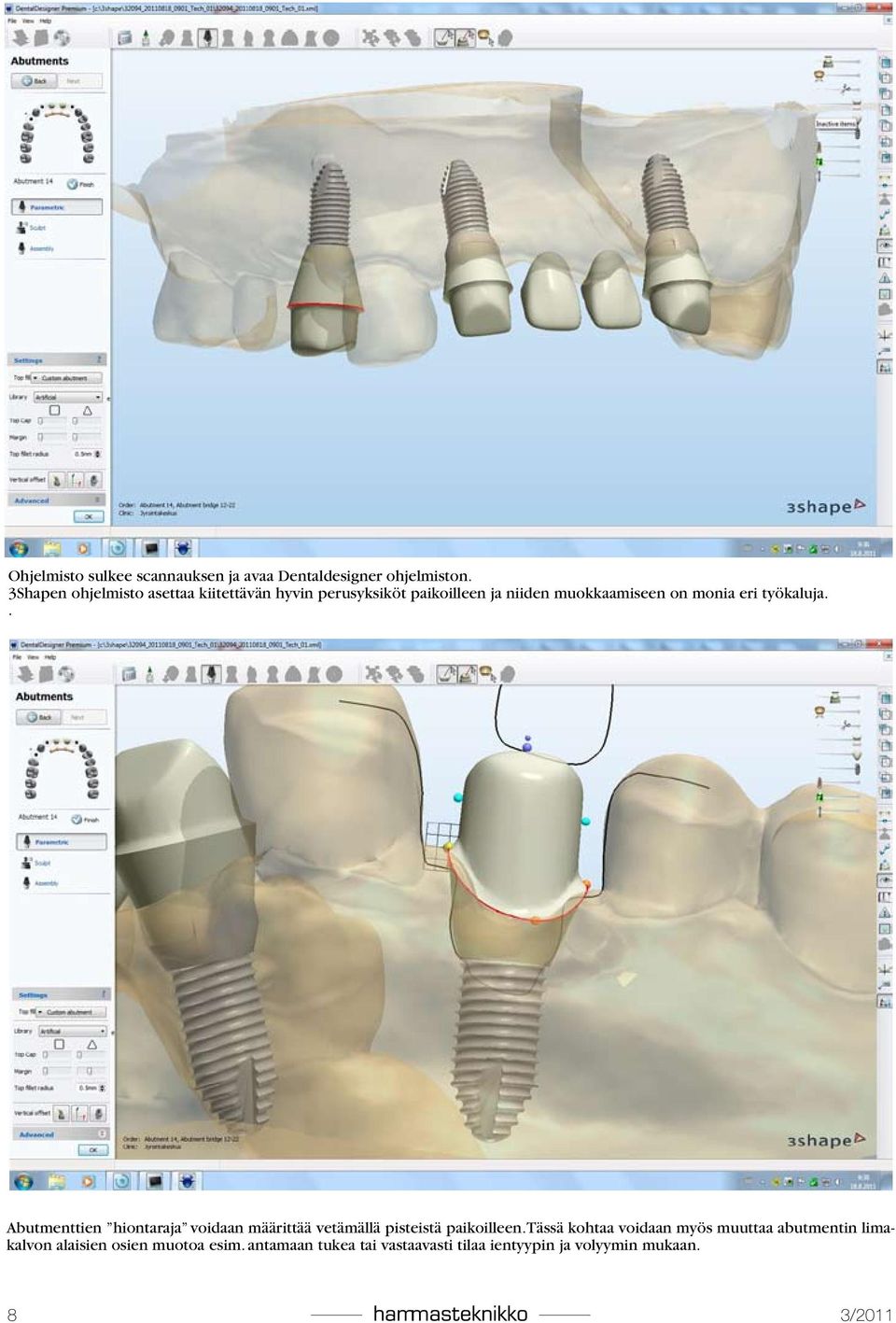Open Windows Start button, lower screenshot taskbar

(22, 1181)
